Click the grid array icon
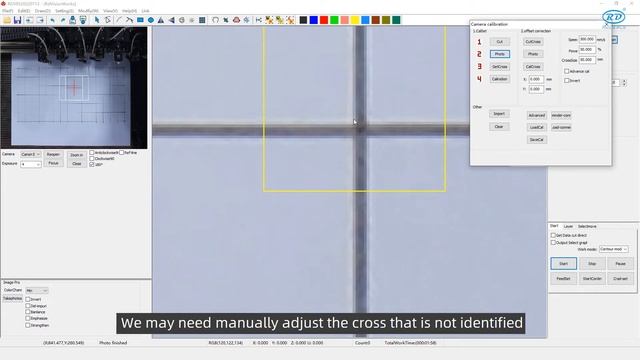640x360 pixels. pos(202,20)
